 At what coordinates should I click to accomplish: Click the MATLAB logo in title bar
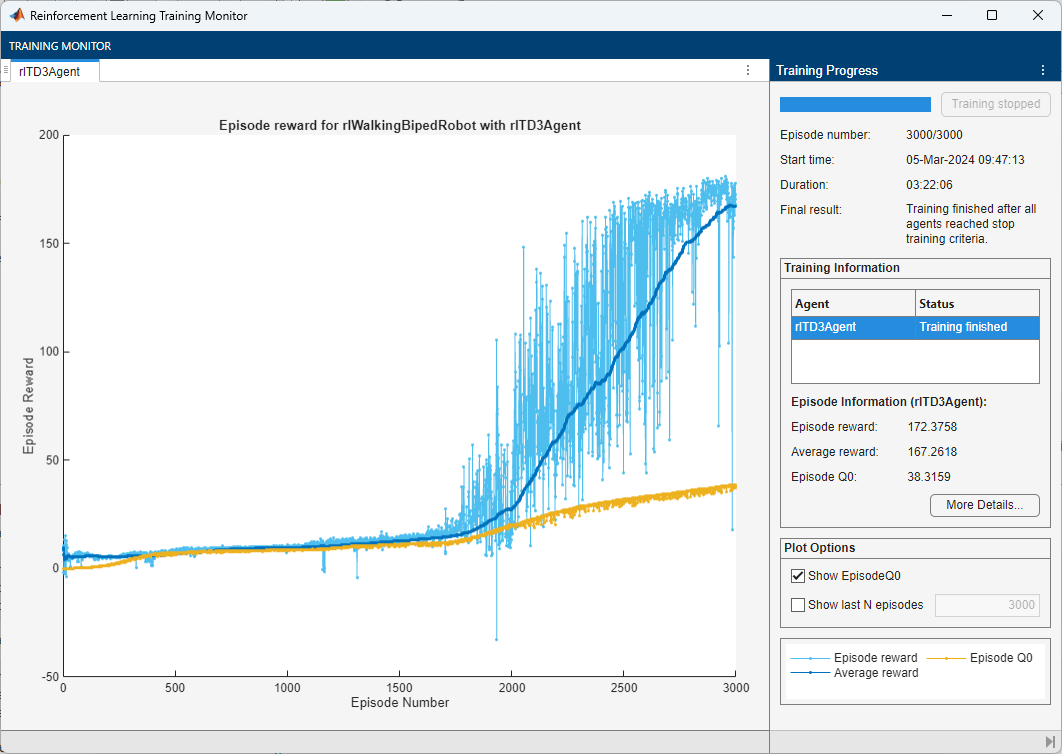(17, 16)
